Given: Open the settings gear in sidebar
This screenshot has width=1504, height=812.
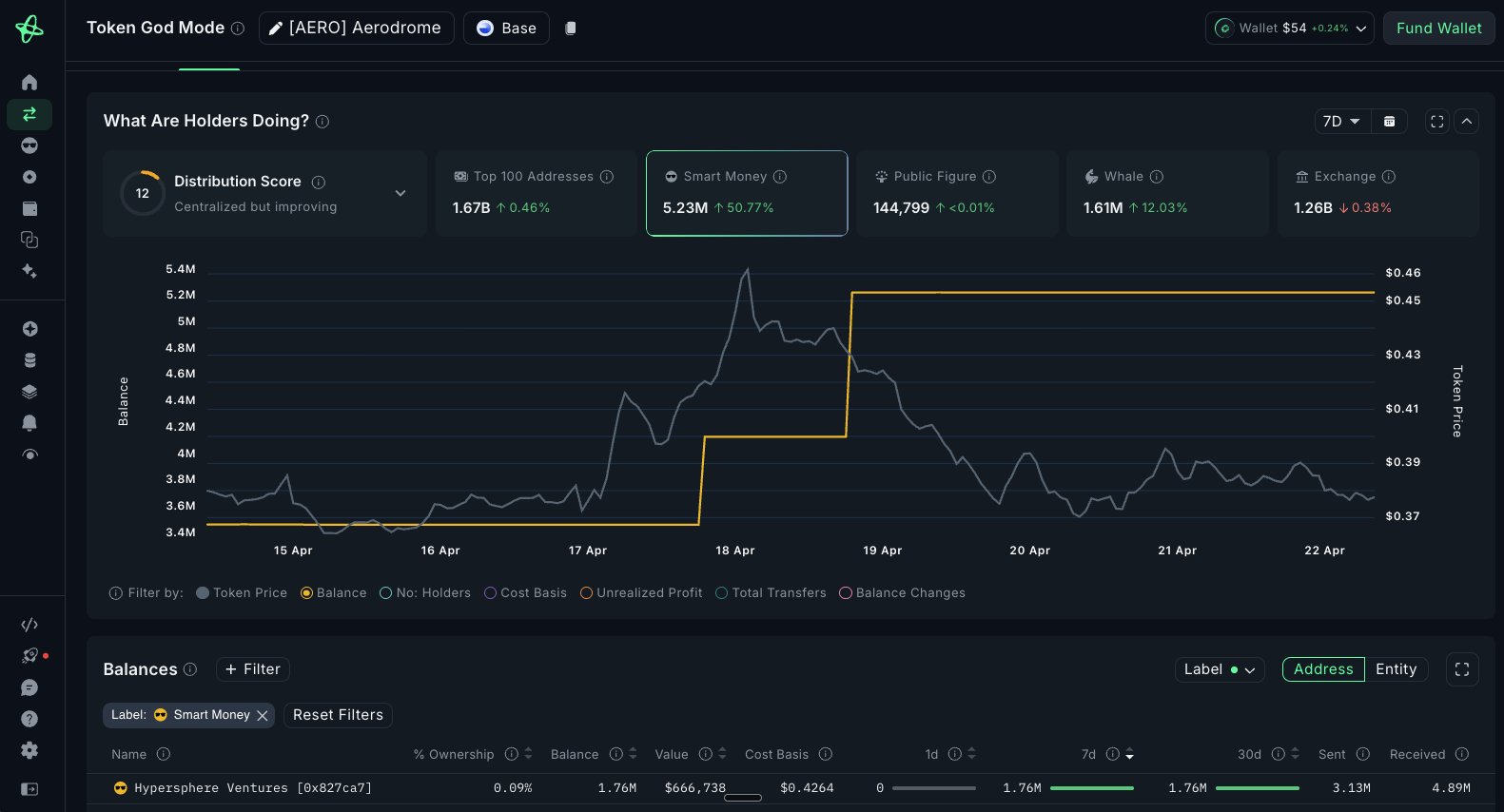Looking at the screenshot, I should point(29,750).
